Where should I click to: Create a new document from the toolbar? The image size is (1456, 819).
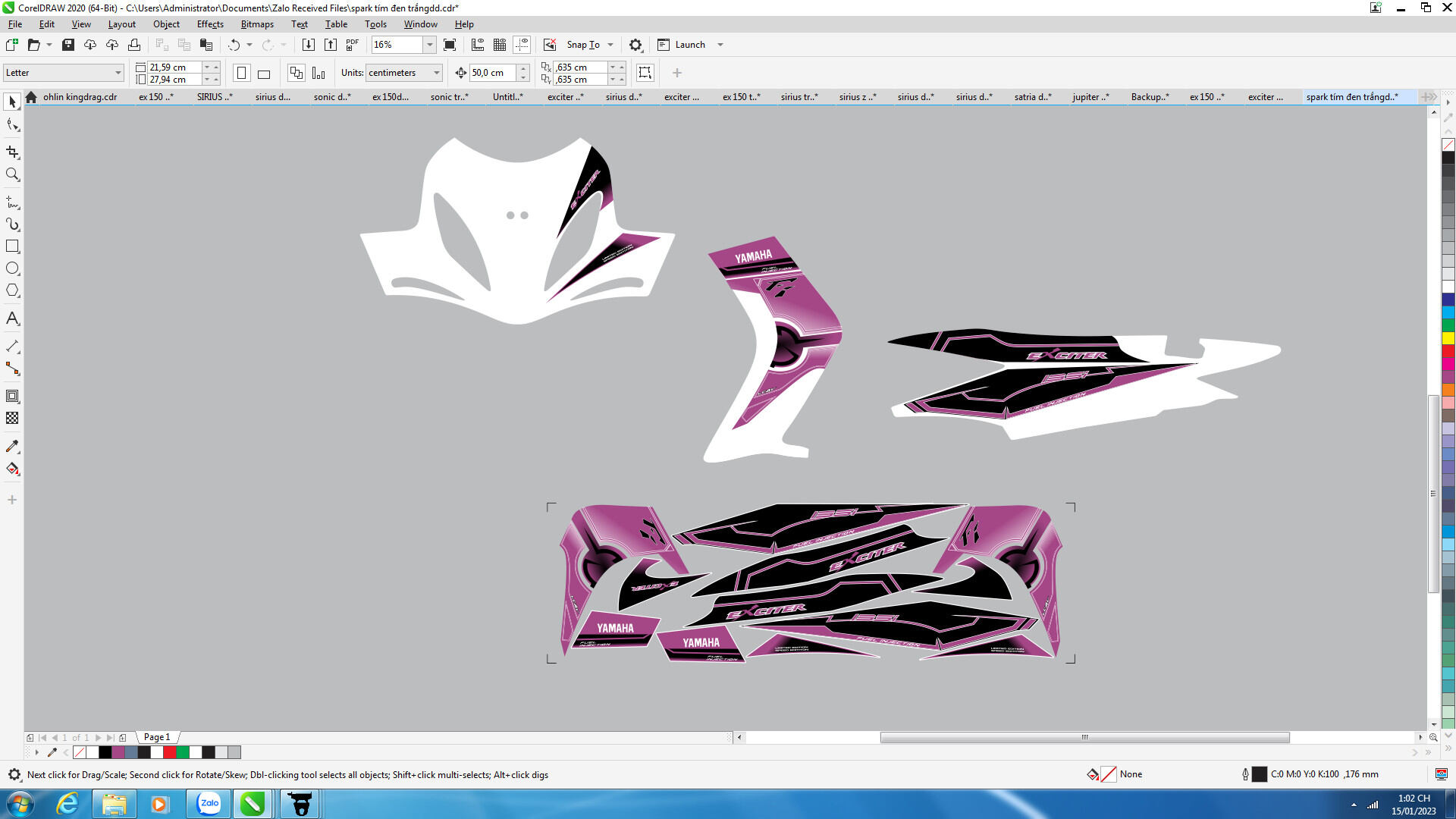tap(12, 45)
